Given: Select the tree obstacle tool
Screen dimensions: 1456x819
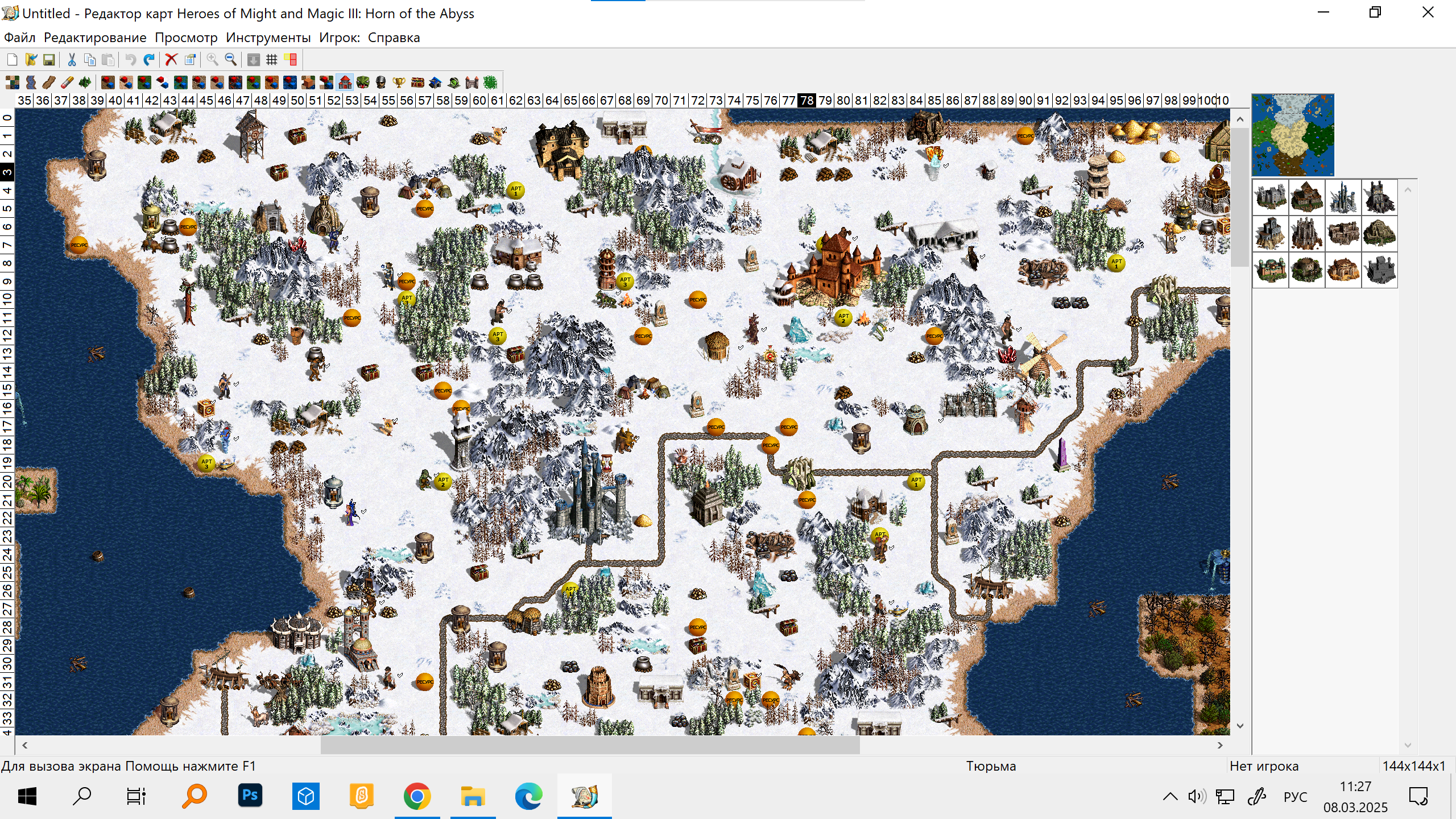Looking at the screenshot, I should point(85,83).
